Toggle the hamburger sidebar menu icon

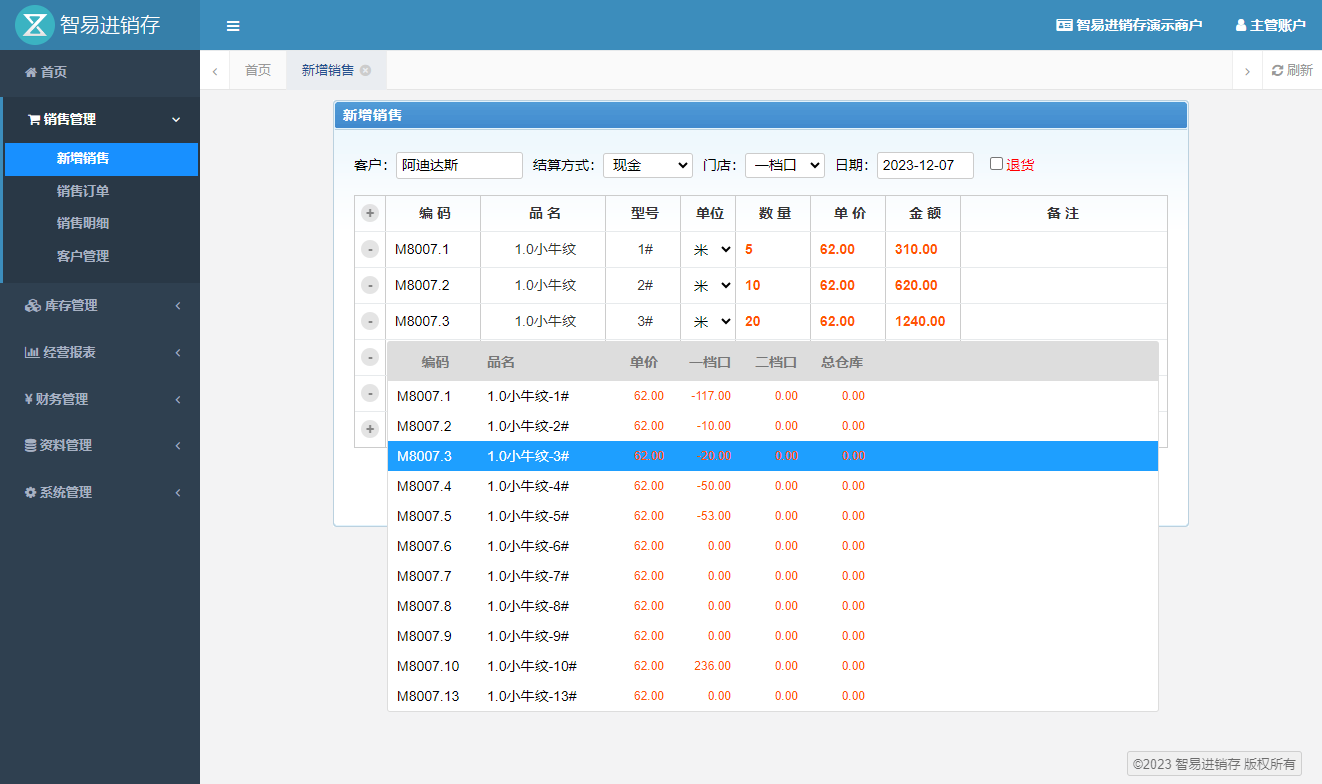tap(233, 26)
